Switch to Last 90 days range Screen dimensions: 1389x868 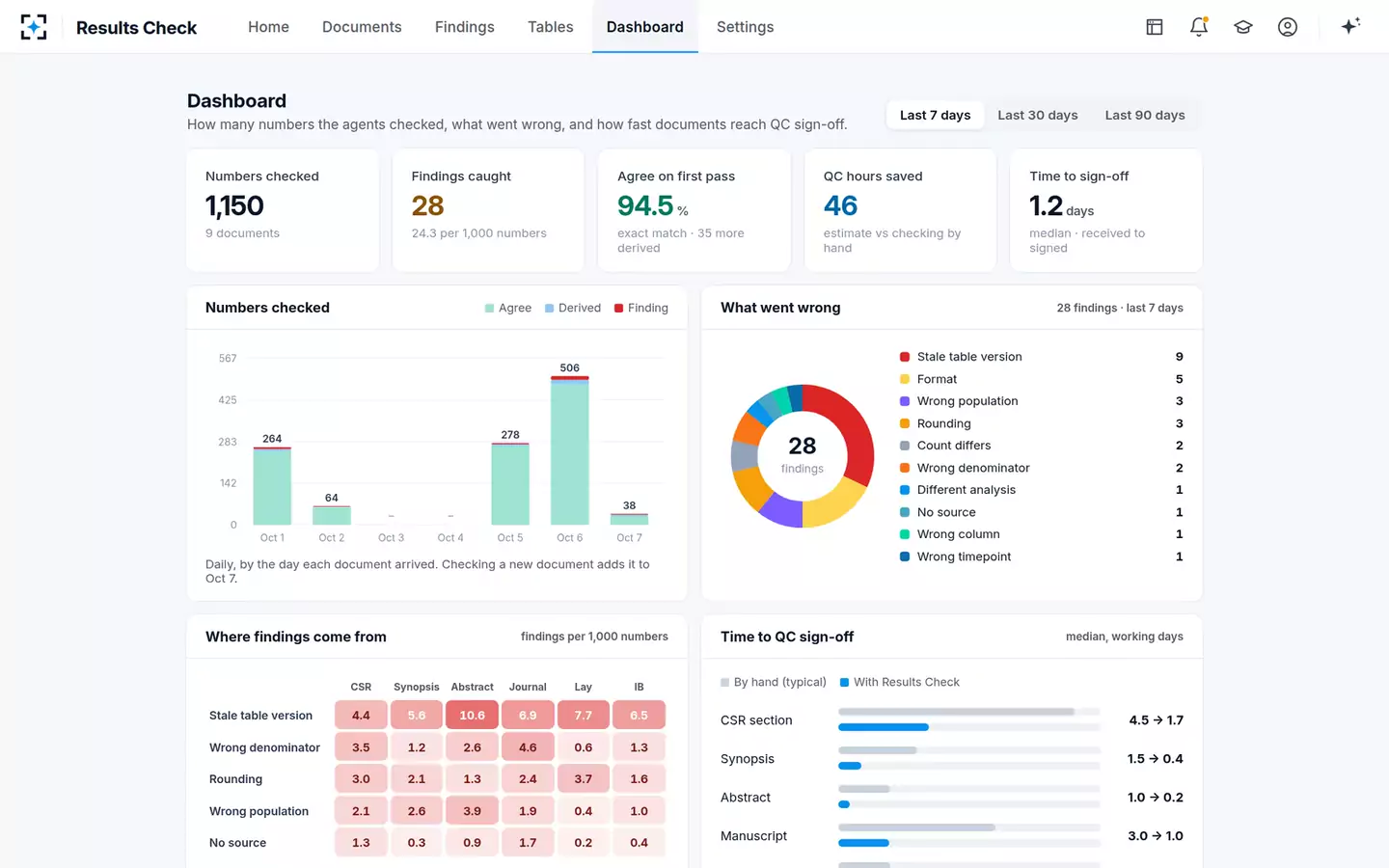coord(1144,115)
